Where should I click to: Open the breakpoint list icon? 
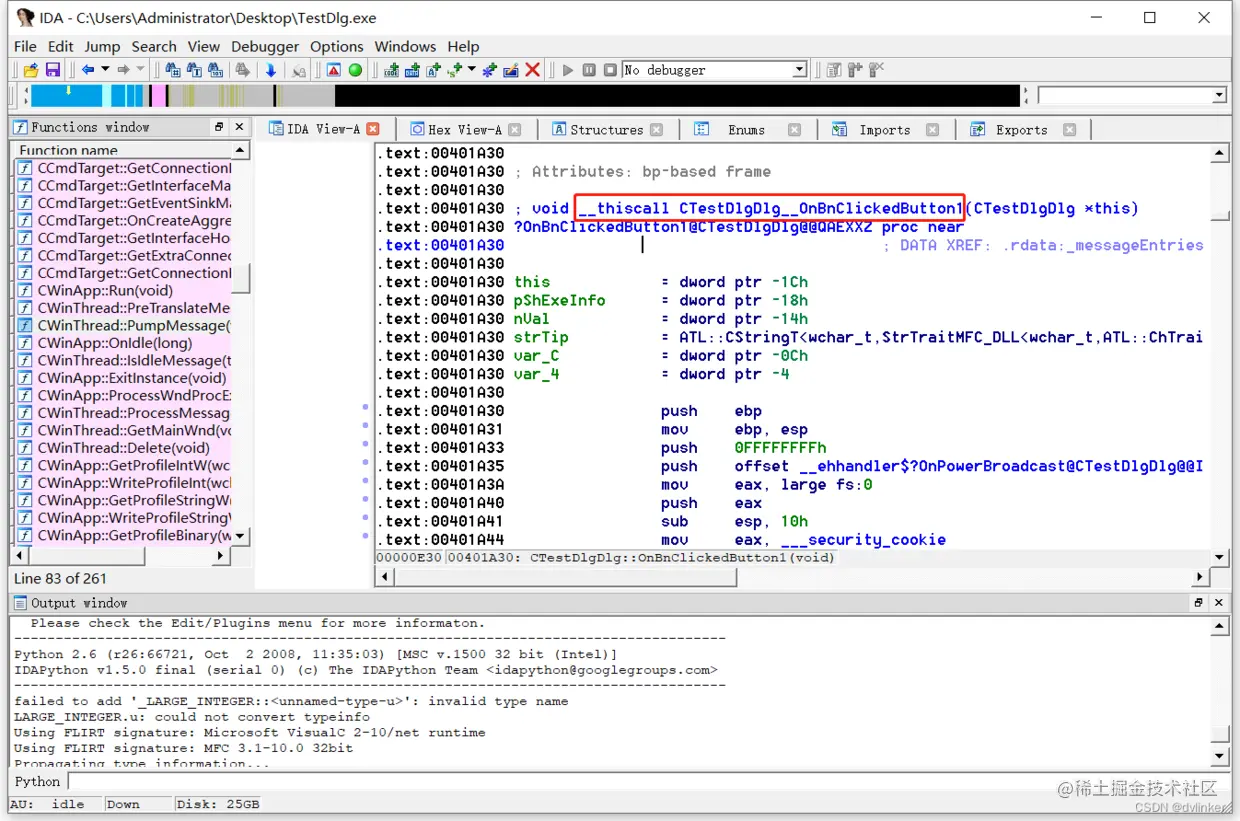(x=833, y=70)
